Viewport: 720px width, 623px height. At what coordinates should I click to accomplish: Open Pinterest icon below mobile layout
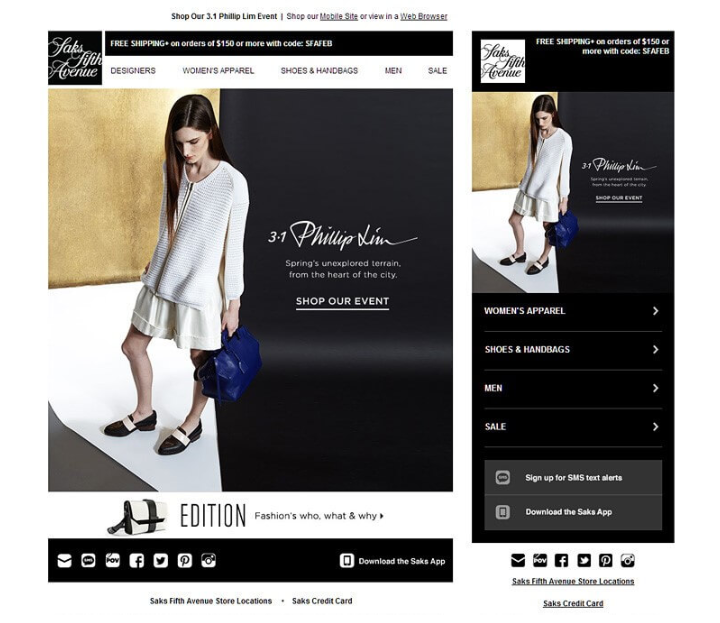(605, 560)
